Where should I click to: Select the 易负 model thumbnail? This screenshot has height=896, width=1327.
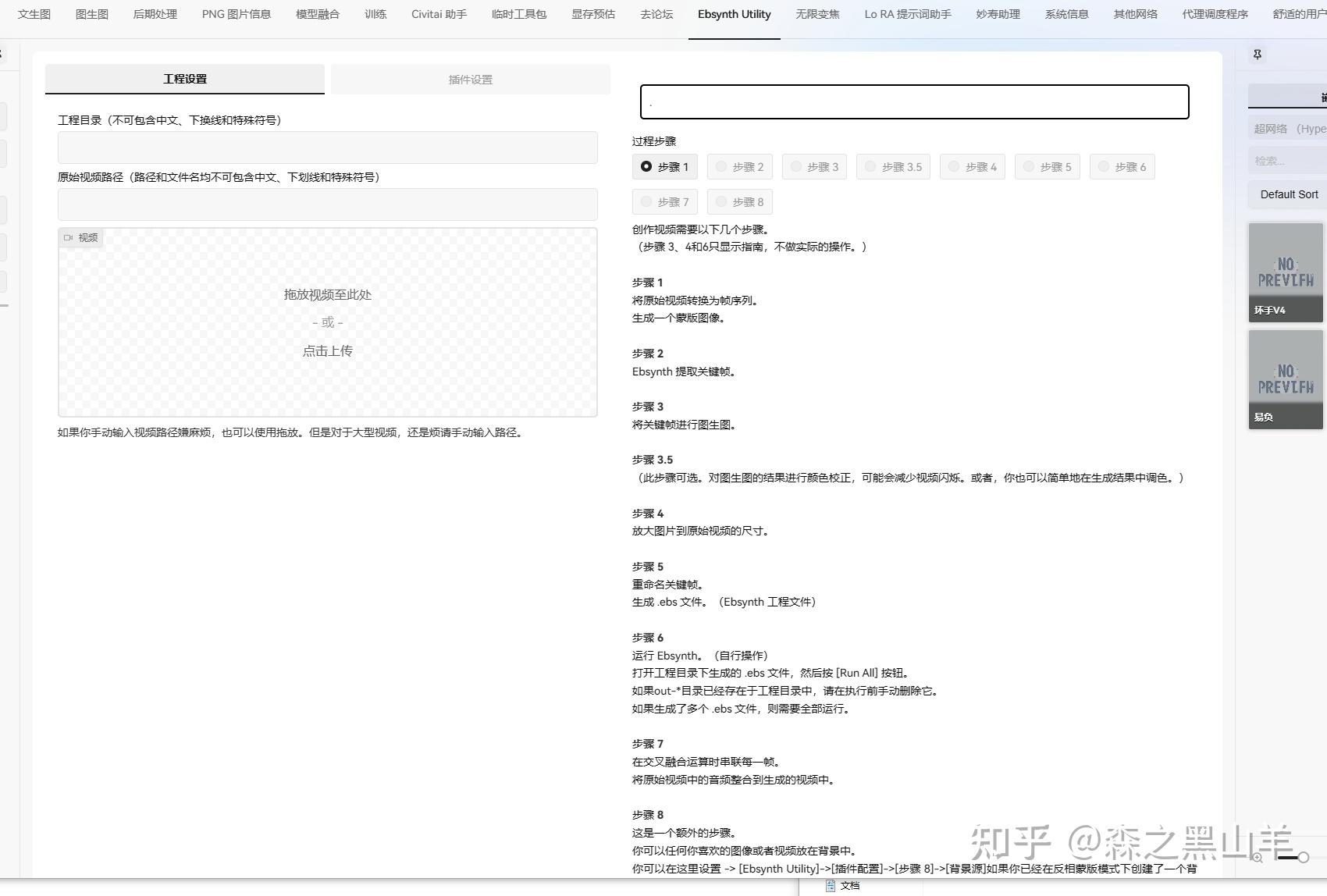pyautogui.click(x=1285, y=380)
